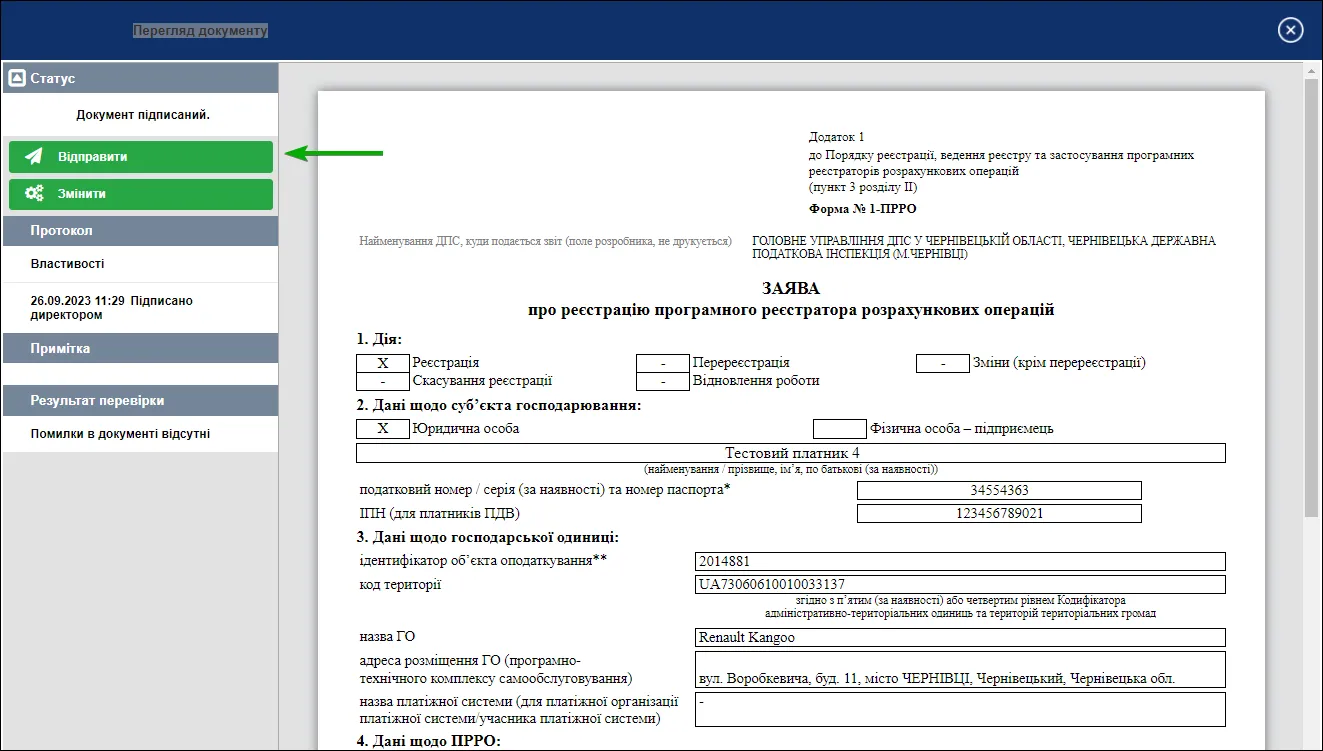Click the назва ГО field Renault Kangoo
Viewport: 1323px width, 751px height.
click(x=960, y=637)
